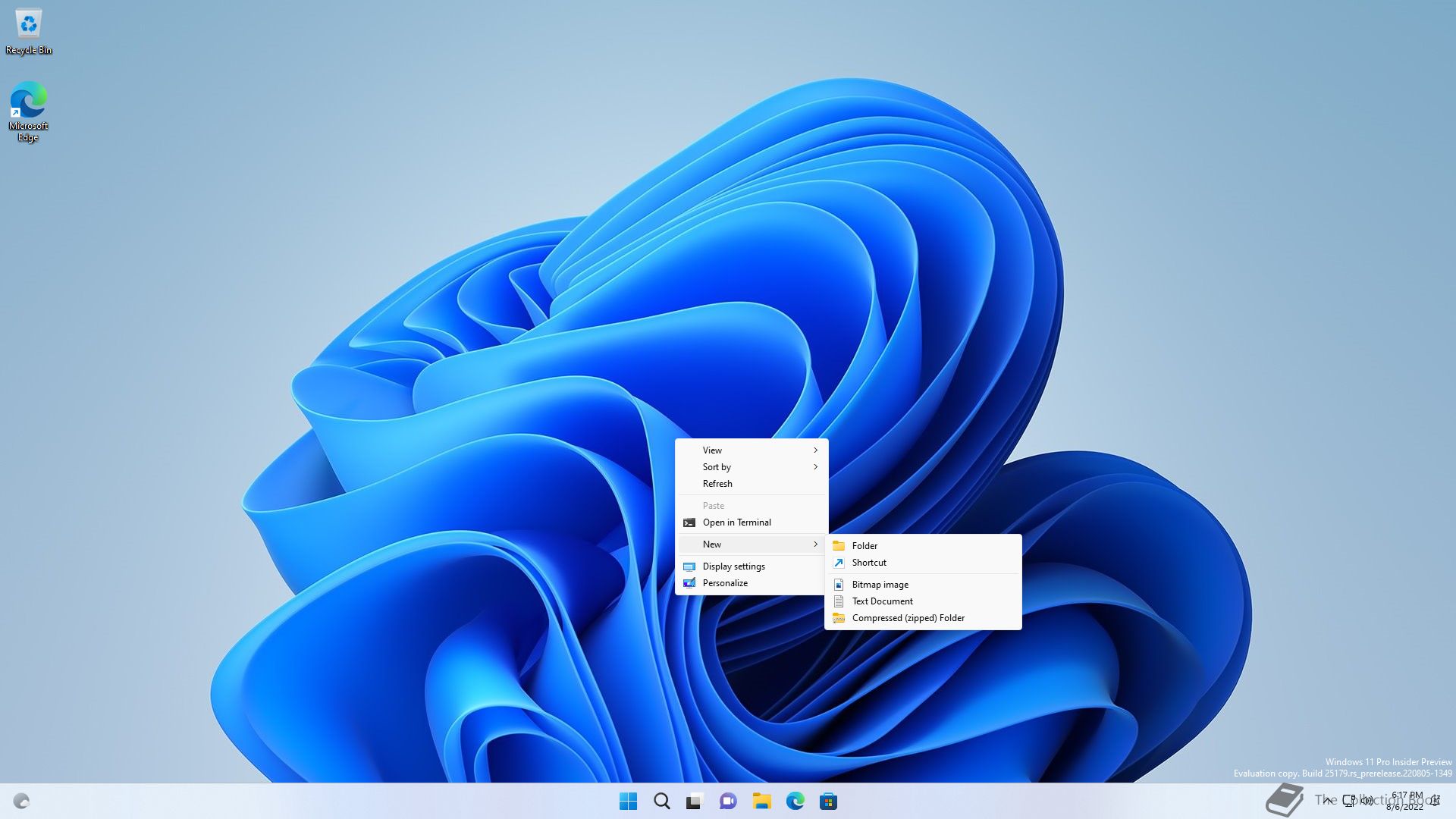This screenshot has width=1456, height=819.
Task: Open the clock showing 6:17 PM
Action: (x=1405, y=801)
